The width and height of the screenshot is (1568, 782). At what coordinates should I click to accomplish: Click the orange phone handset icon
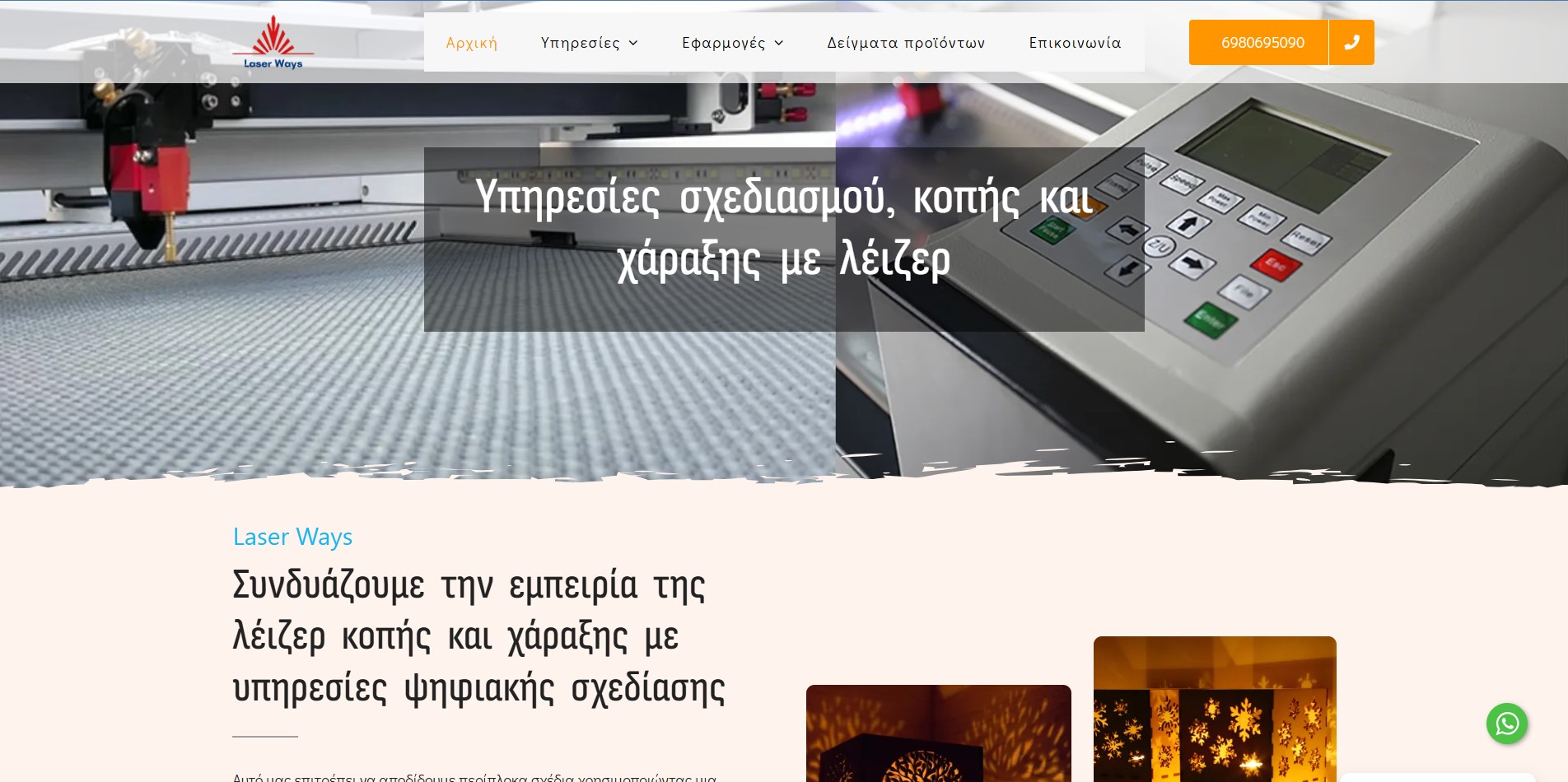[1351, 43]
